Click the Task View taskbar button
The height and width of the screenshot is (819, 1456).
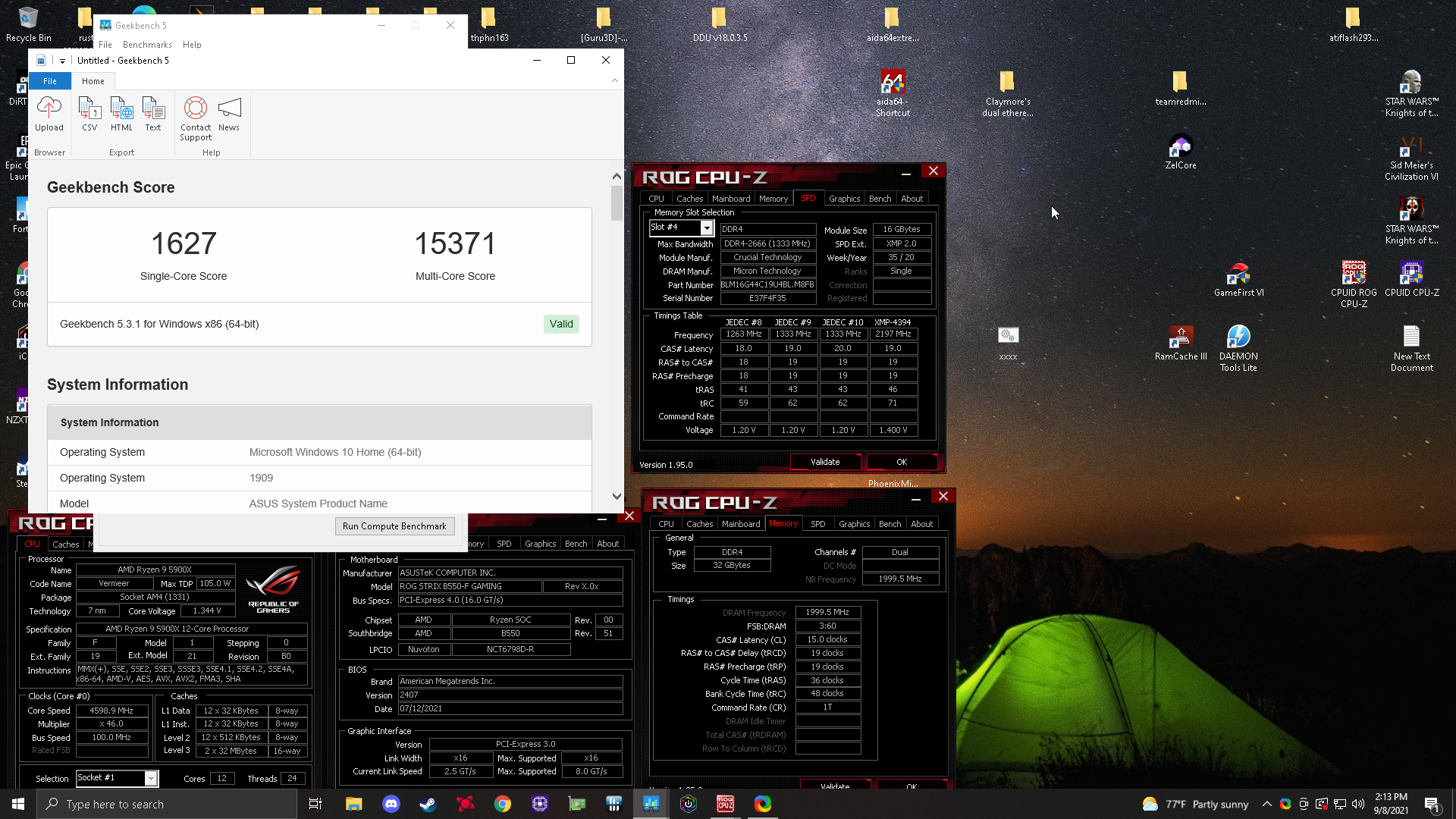tap(315, 804)
